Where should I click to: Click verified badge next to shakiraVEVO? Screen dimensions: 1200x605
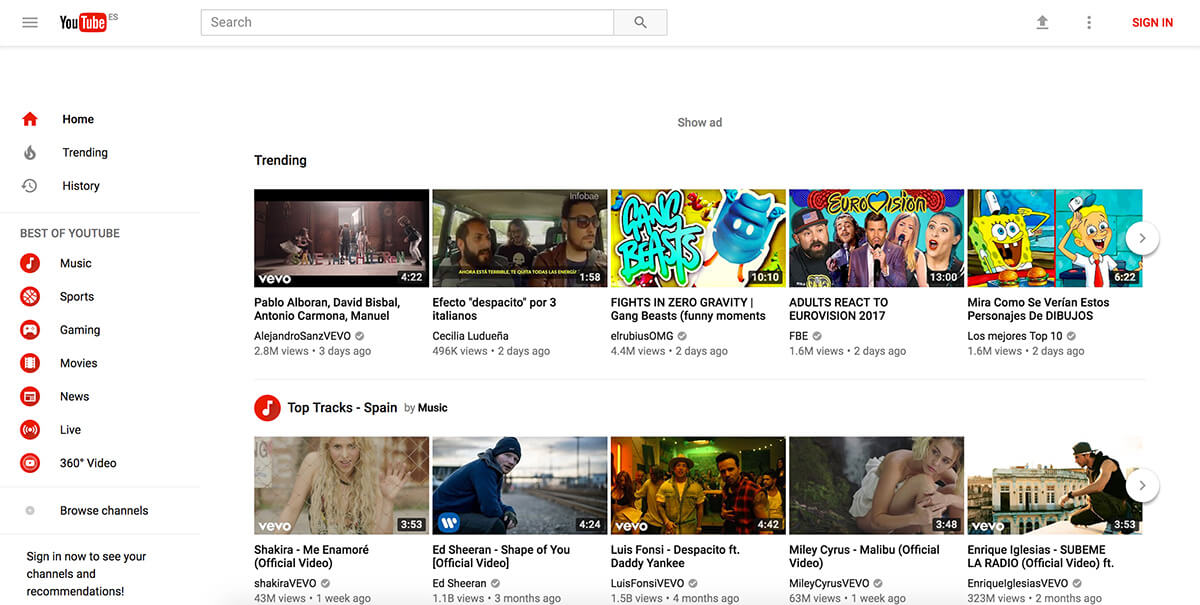coord(326,583)
